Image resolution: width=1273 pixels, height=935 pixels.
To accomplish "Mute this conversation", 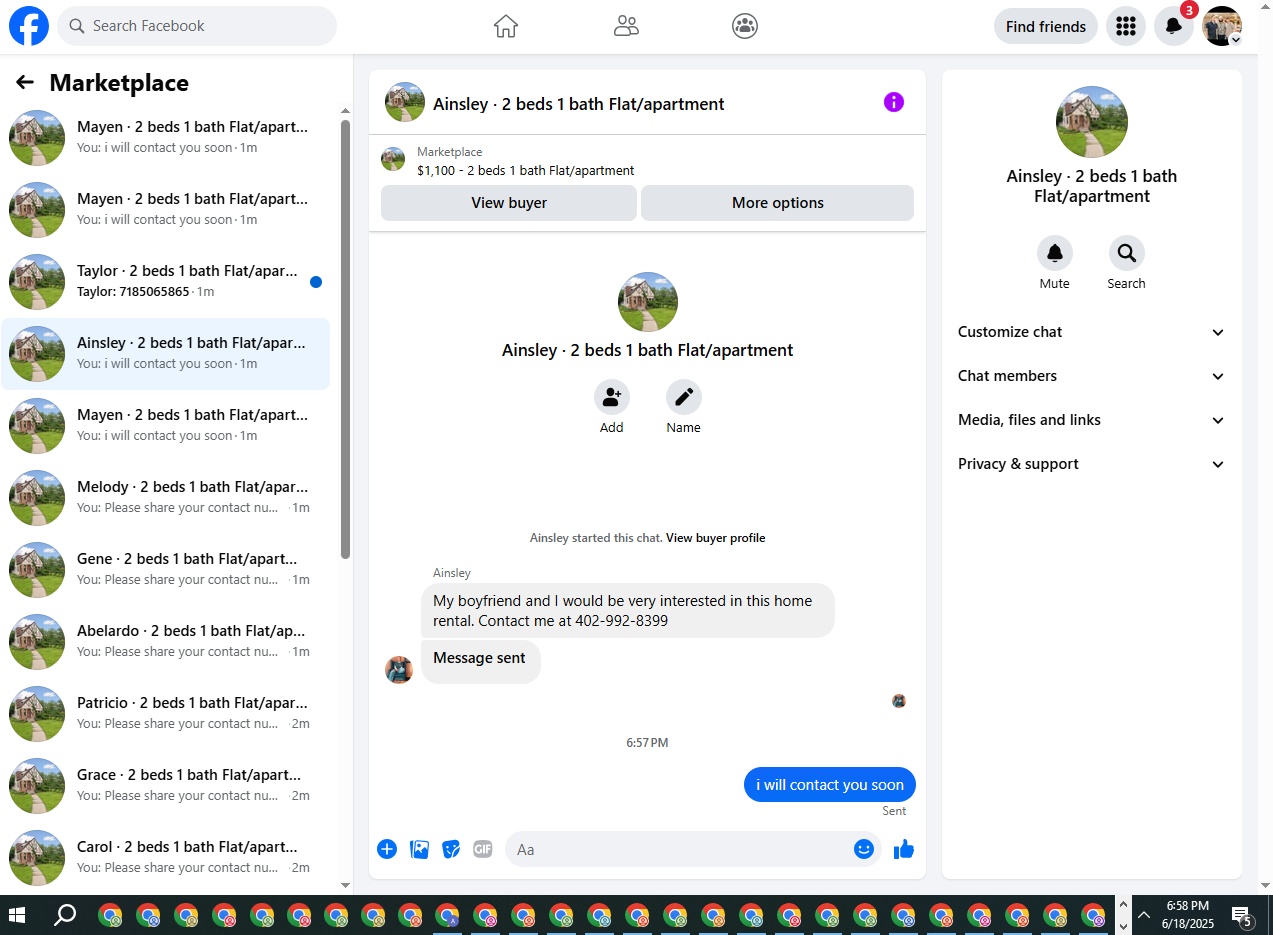I will (1055, 253).
